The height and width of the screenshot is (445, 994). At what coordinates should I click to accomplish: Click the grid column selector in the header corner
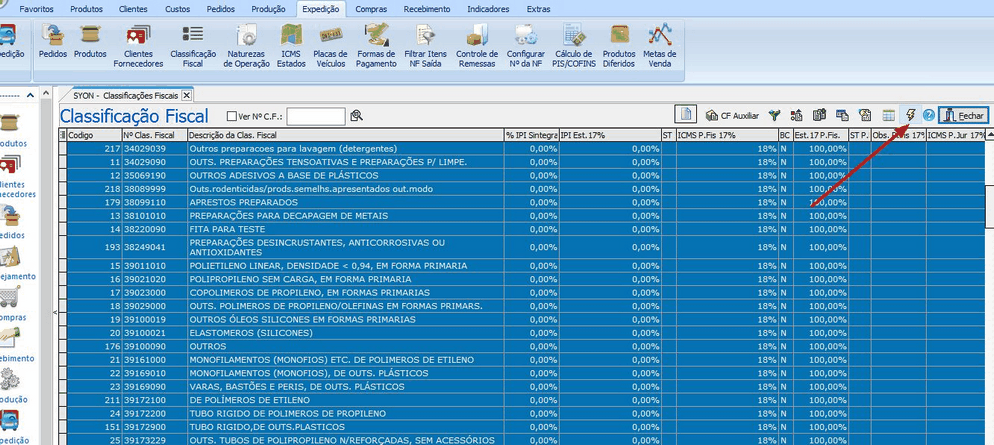pos(63,134)
